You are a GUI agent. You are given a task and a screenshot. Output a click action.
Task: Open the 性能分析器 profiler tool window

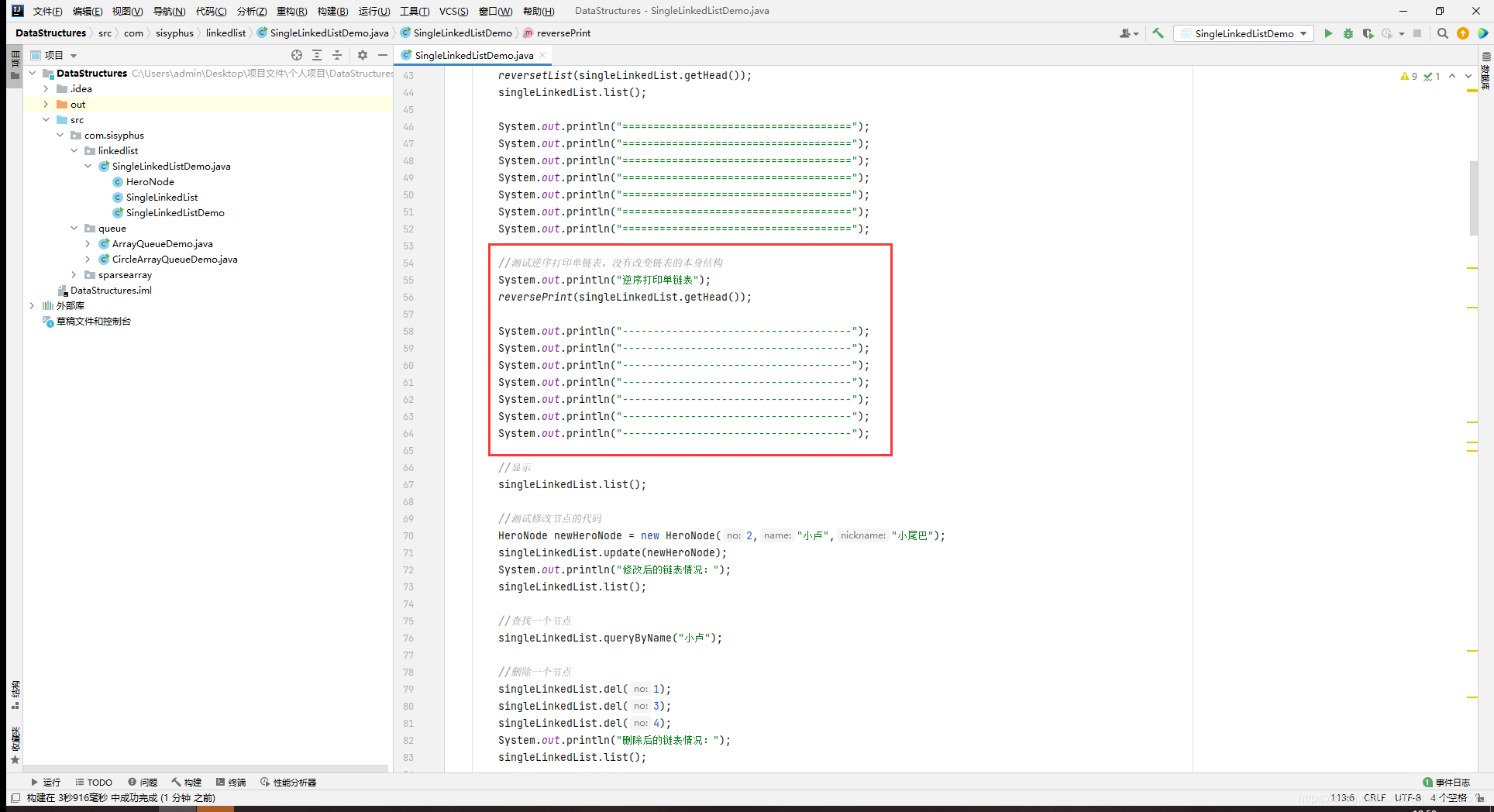[x=288, y=782]
